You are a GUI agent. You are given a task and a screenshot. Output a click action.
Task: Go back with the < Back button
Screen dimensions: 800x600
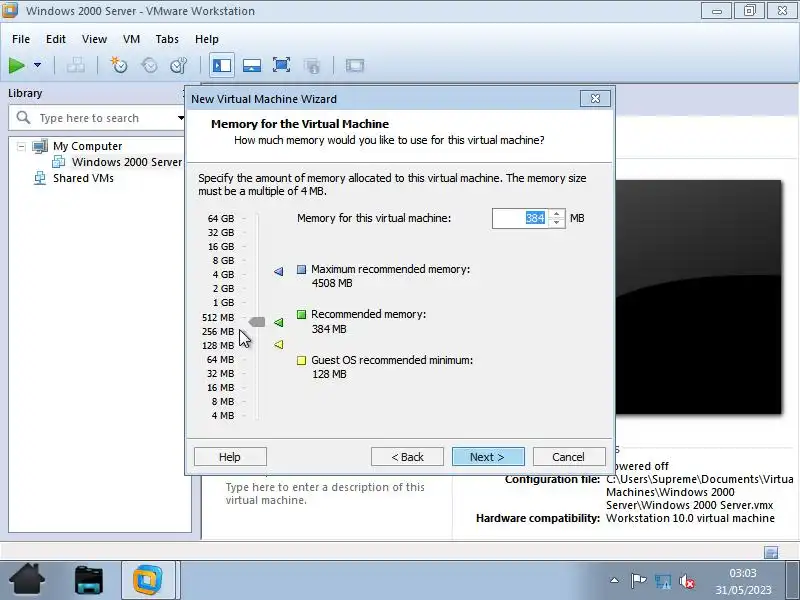click(407, 457)
